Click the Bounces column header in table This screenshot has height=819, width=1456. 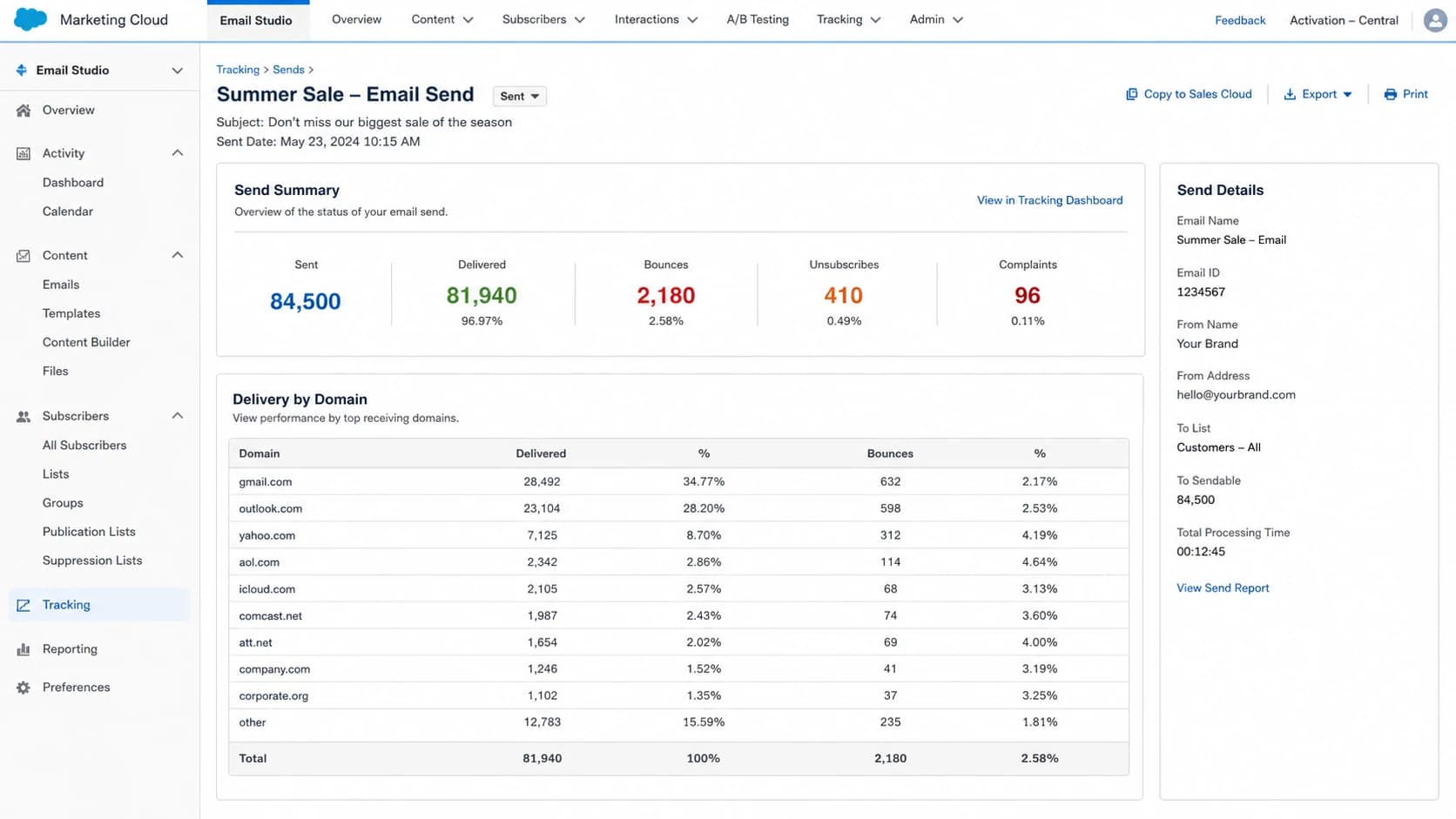[890, 453]
